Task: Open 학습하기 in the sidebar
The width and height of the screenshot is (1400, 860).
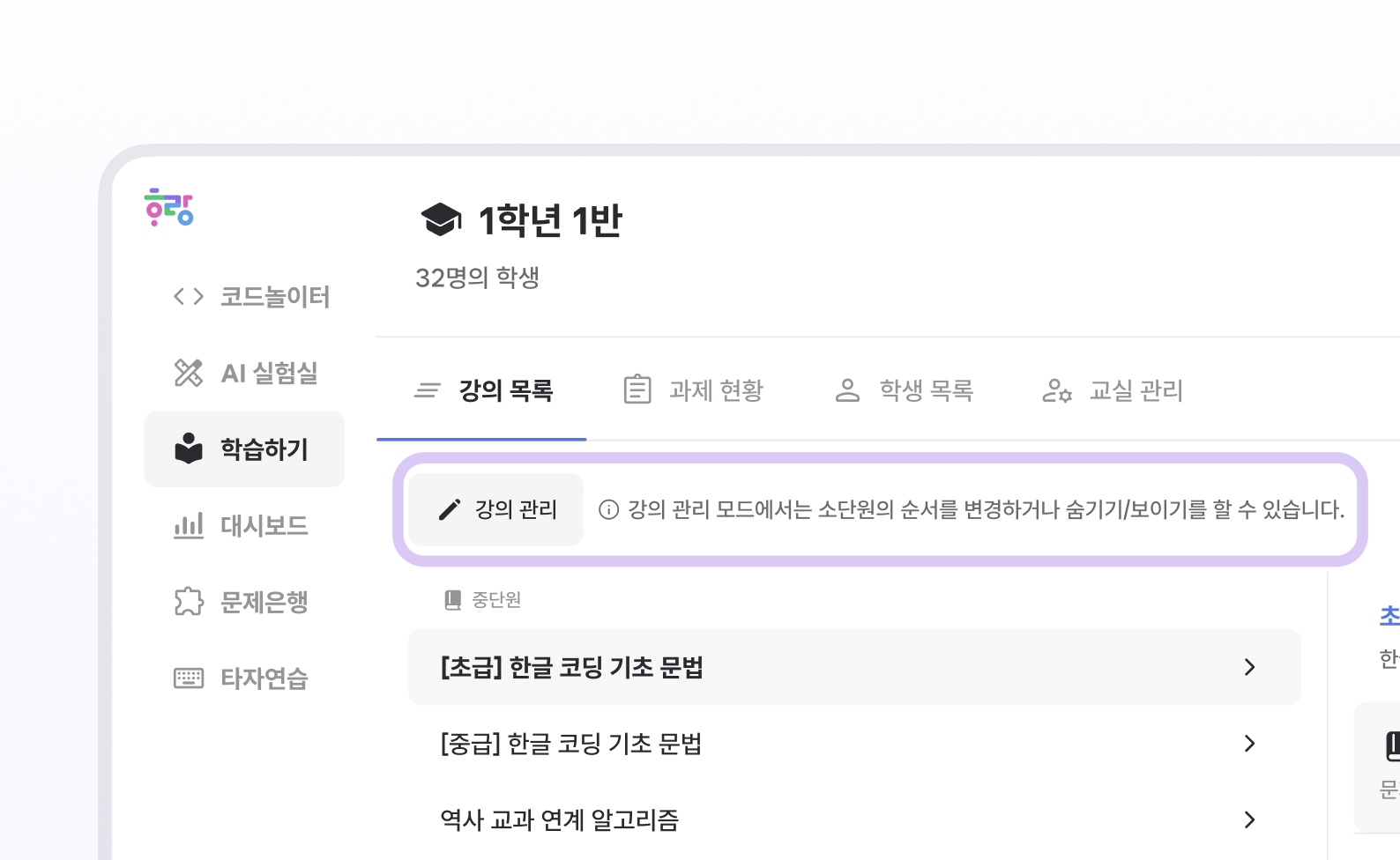Action: coord(244,449)
